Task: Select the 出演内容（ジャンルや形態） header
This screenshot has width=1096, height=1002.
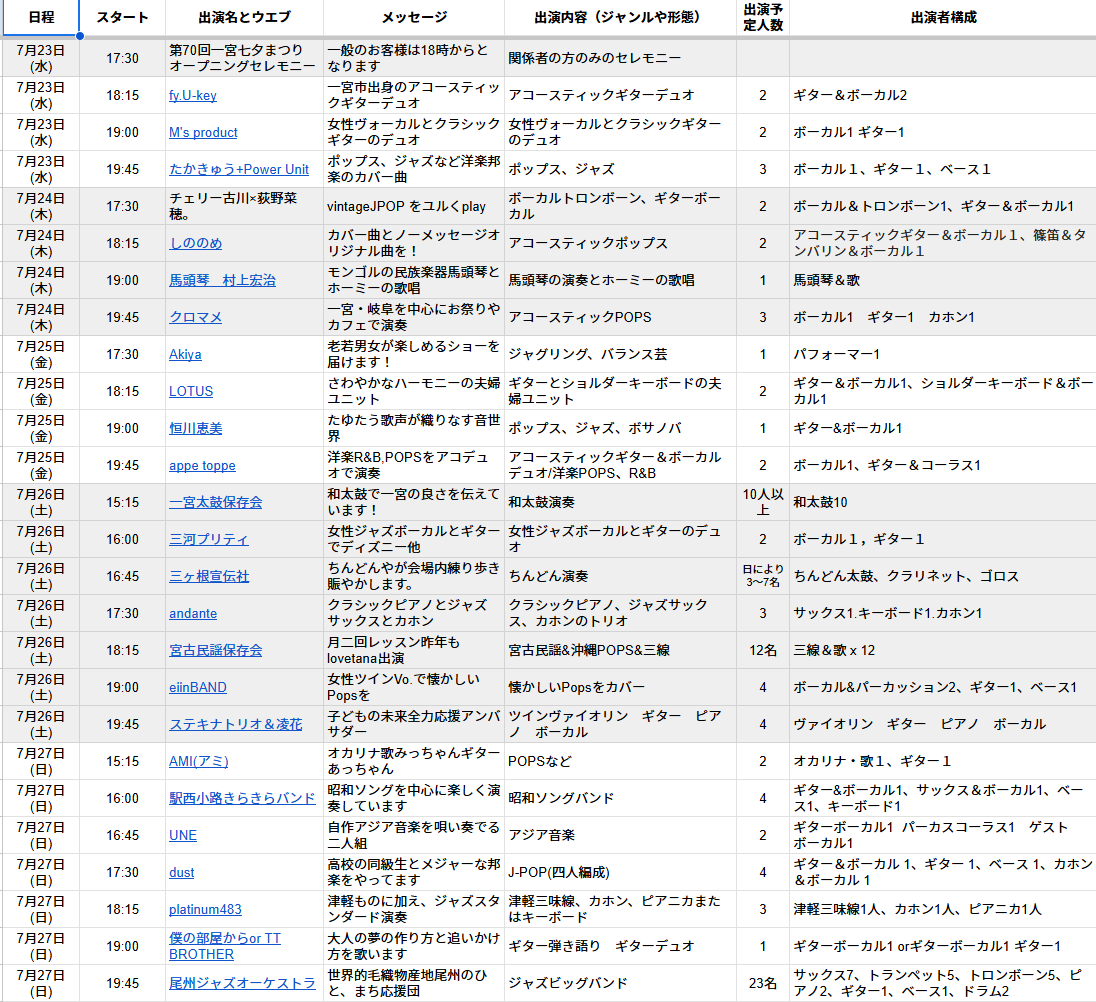Action: point(620,17)
